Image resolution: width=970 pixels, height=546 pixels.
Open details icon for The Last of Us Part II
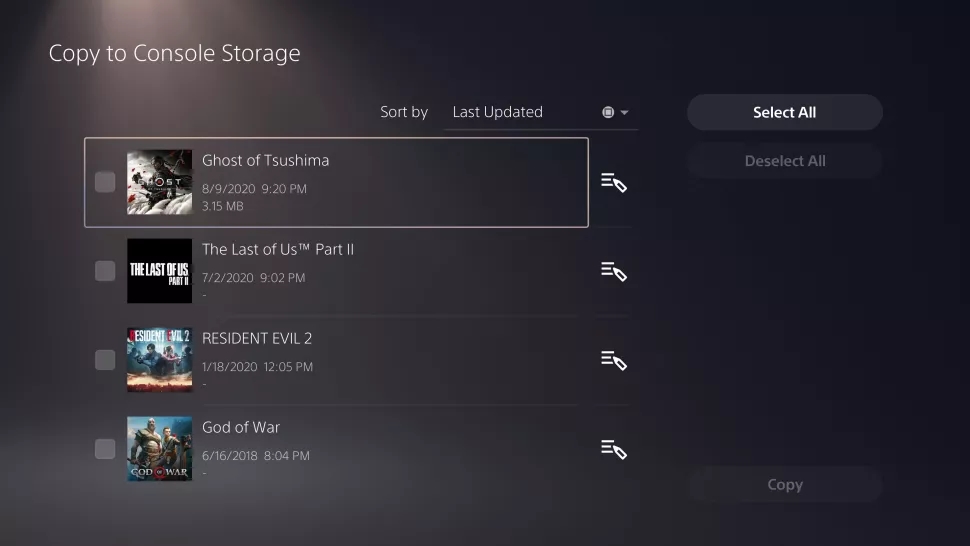pos(613,271)
